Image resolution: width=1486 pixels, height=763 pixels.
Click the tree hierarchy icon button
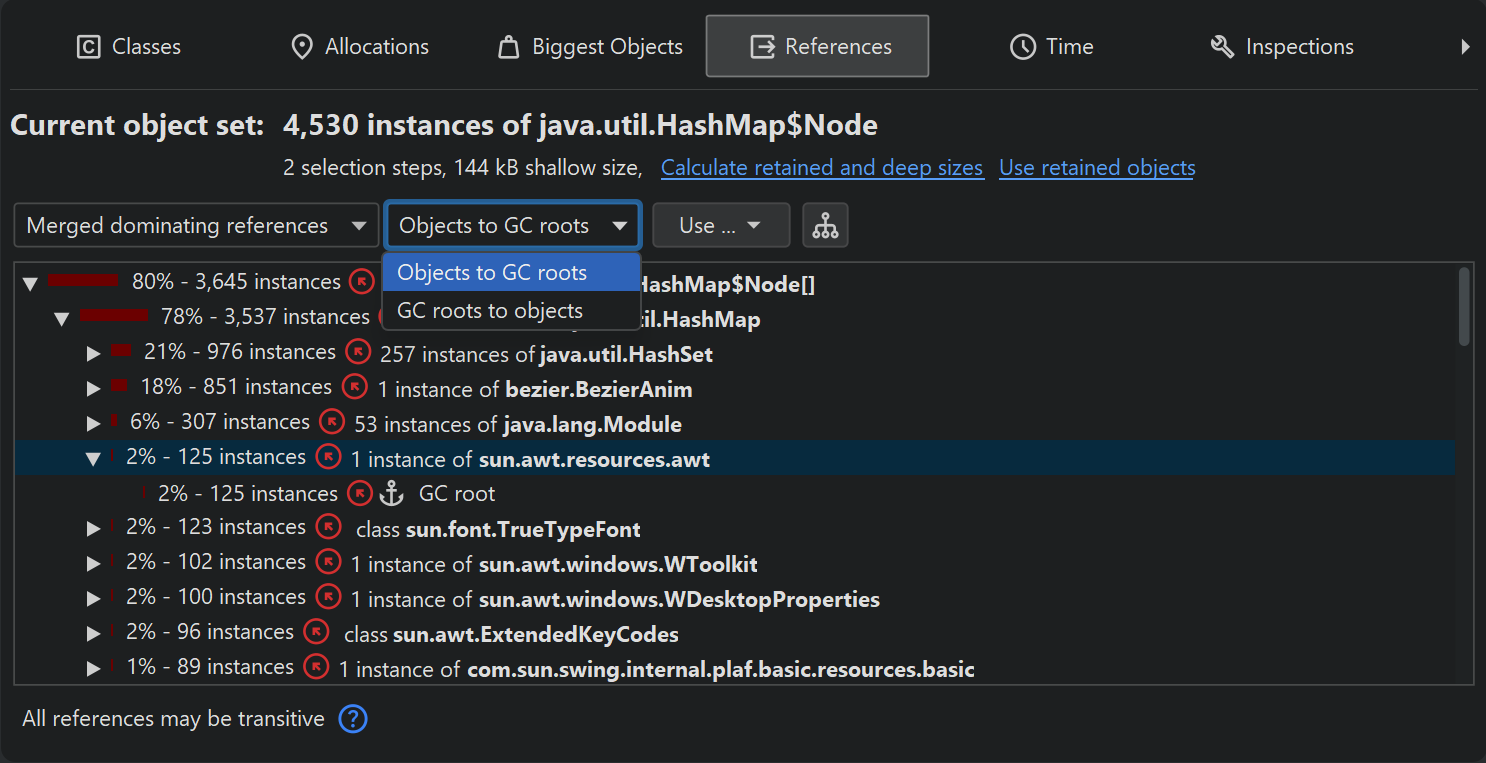pos(825,226)
